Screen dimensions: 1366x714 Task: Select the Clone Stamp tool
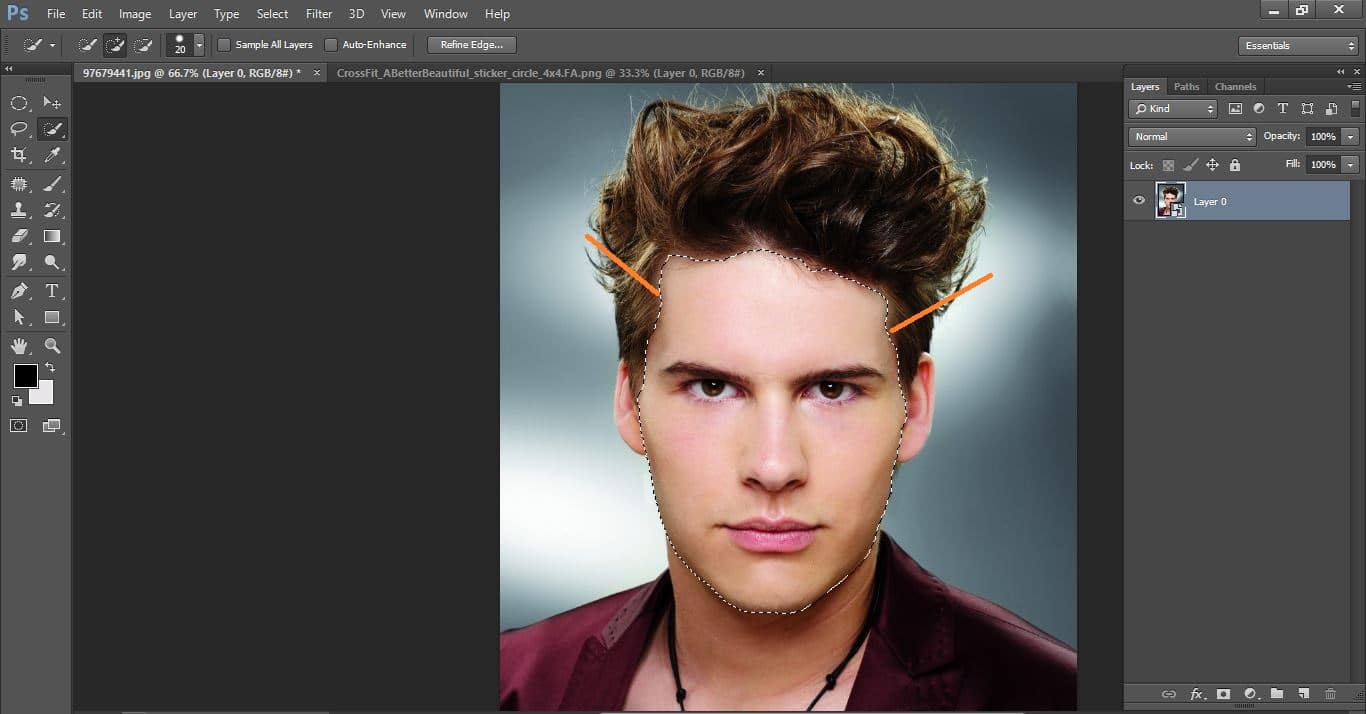click(20, 210)
